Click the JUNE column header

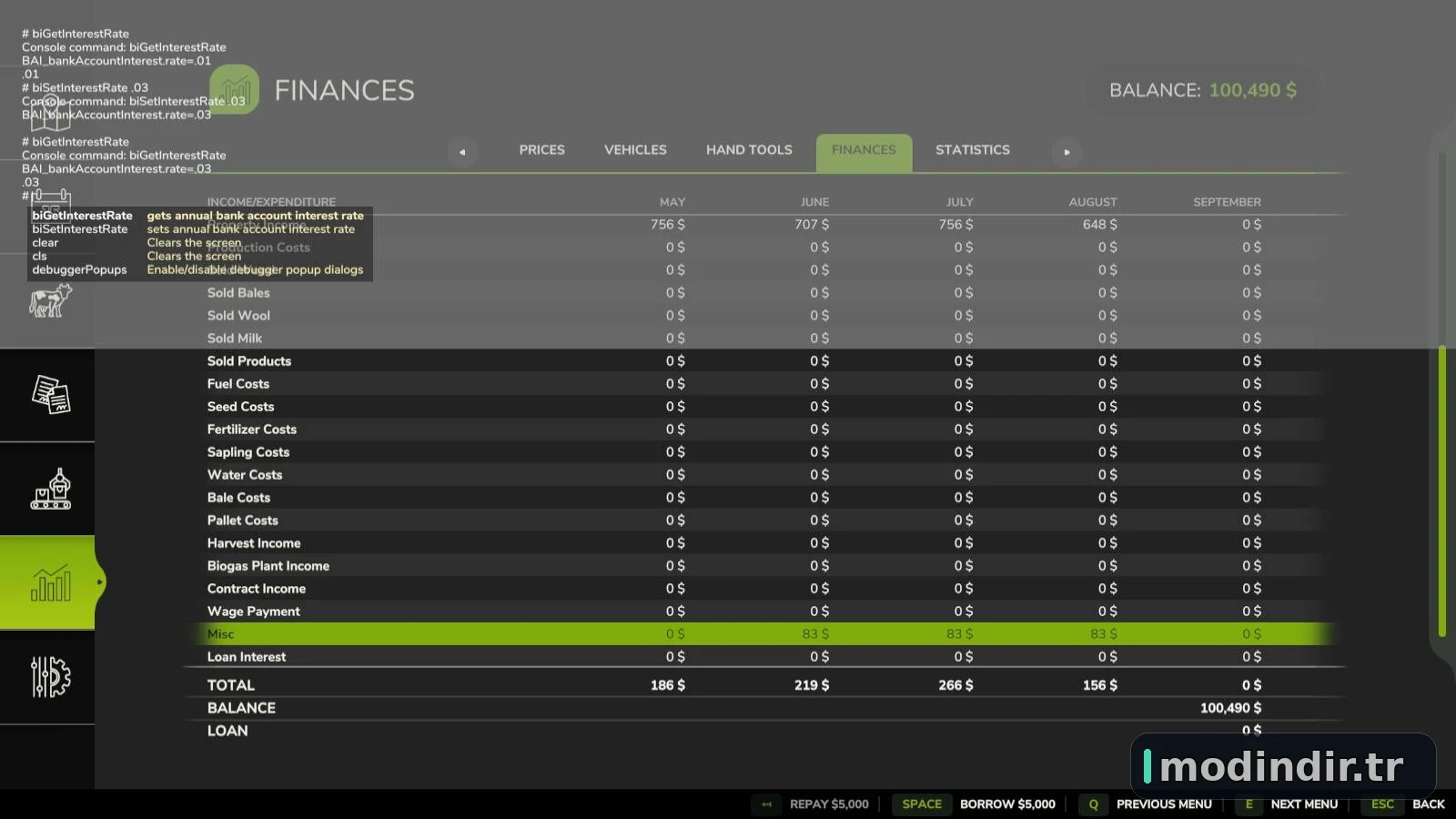point(814,202)
